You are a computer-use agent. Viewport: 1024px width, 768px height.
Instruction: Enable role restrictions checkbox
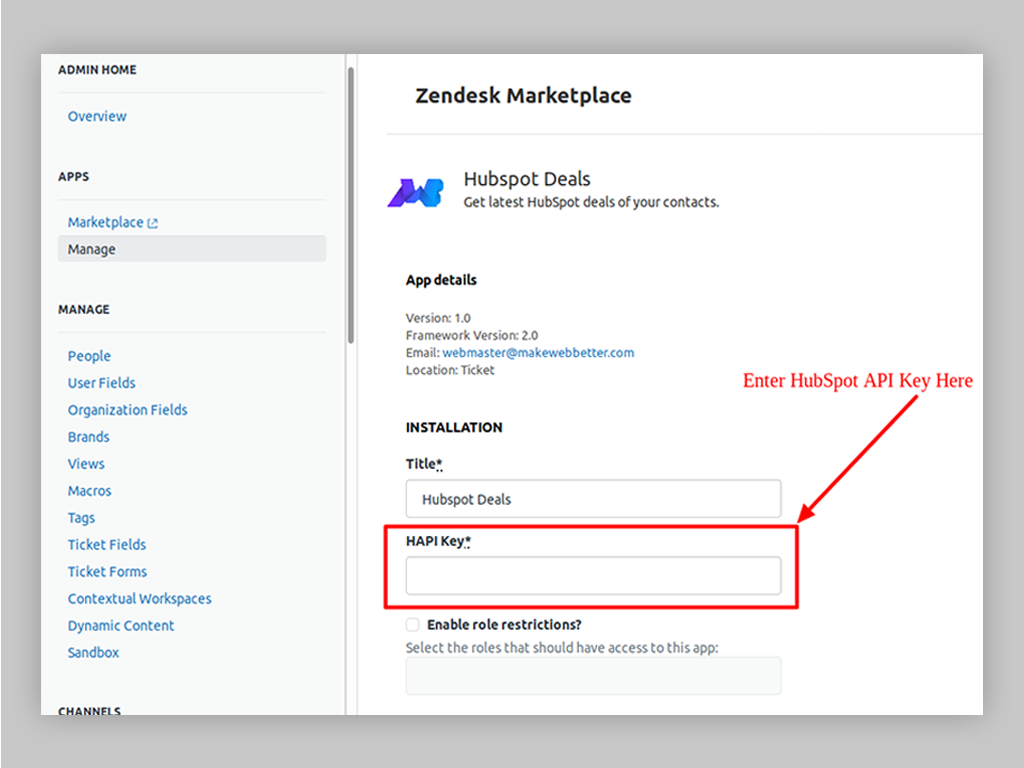(x=413, y=625)
